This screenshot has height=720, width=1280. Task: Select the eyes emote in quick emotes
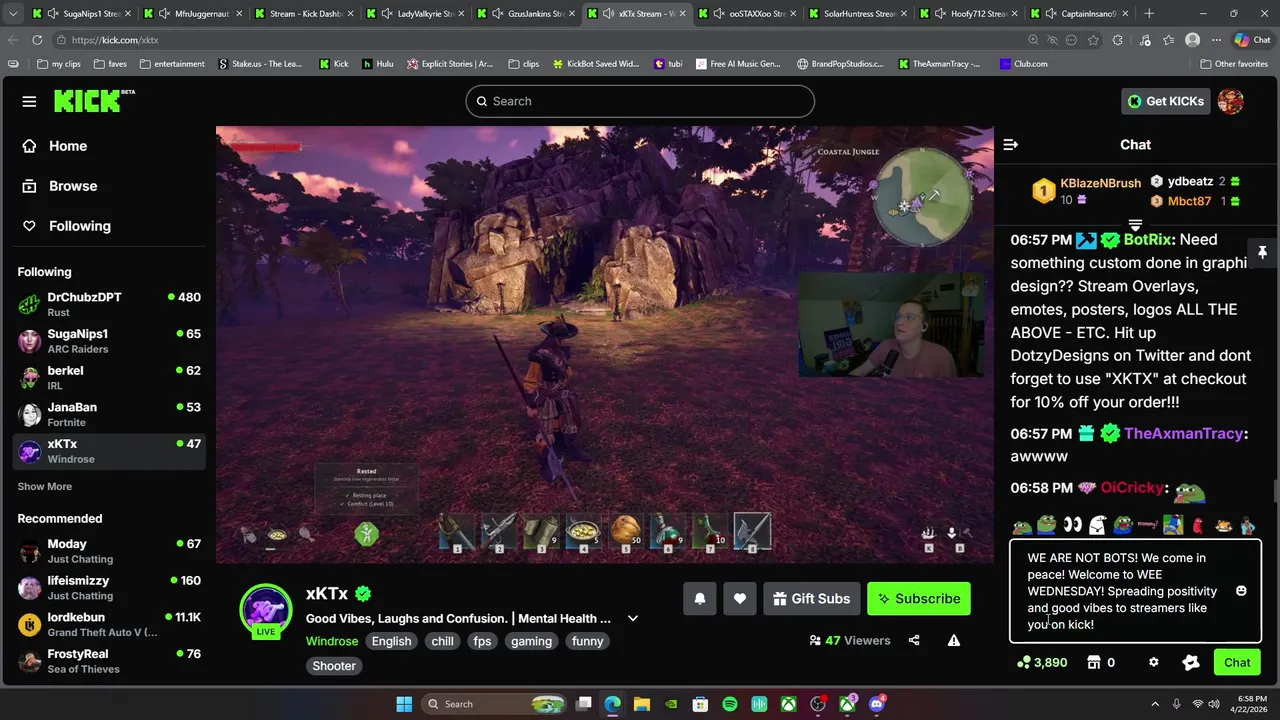point(1072,525)
